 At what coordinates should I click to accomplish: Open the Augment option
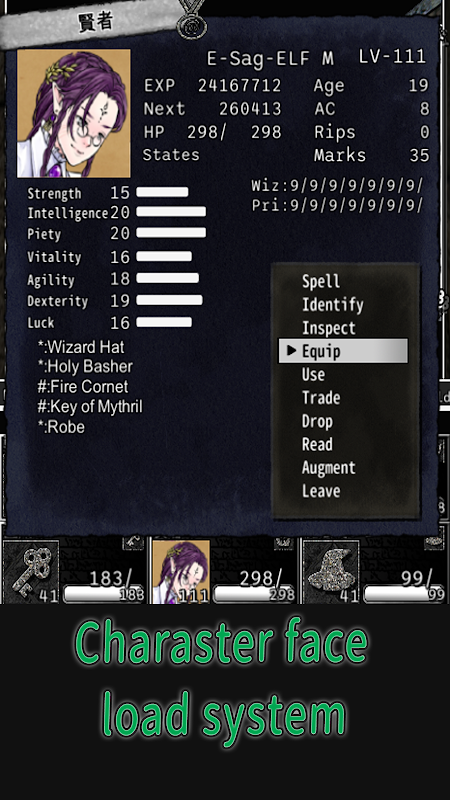329,468
